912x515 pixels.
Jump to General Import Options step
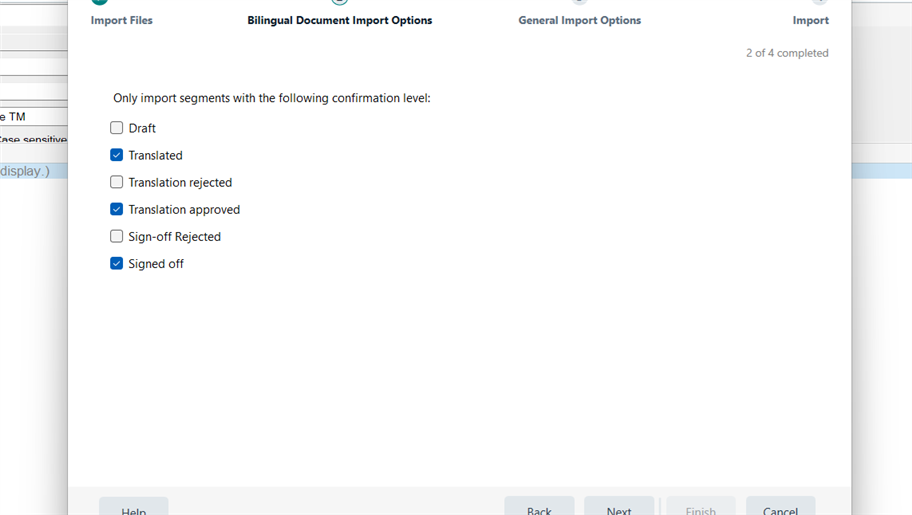579,20
